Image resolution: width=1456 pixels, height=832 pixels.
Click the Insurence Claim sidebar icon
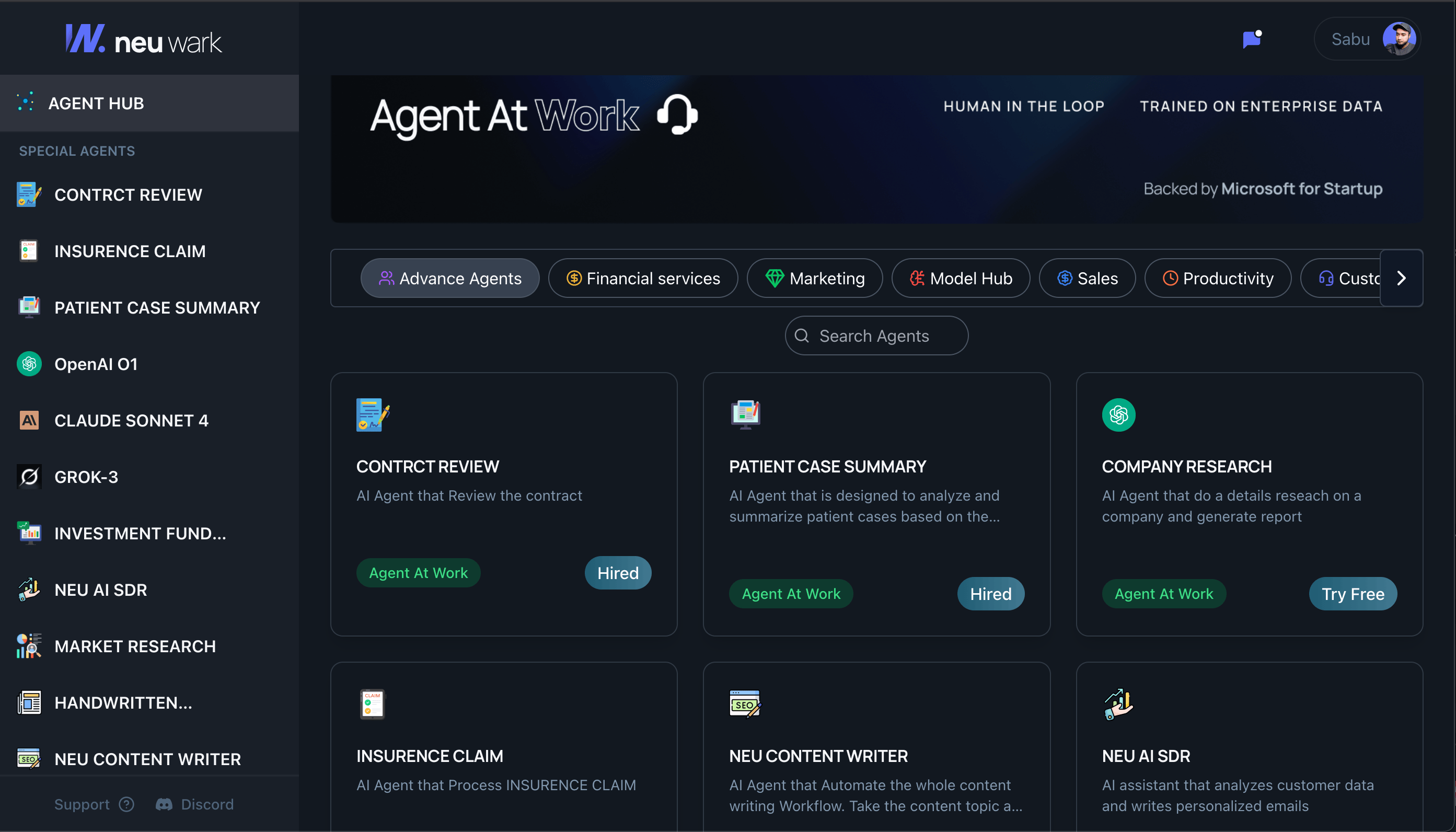29,251
